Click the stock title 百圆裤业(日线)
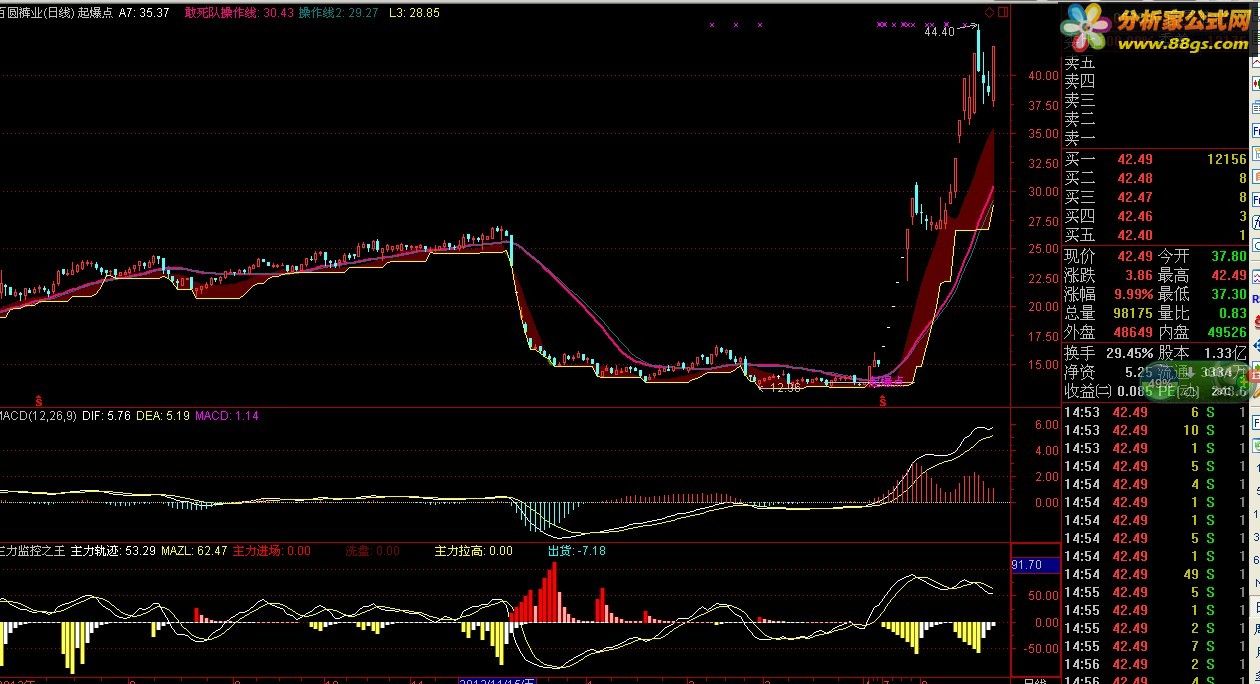Screen dimensions: 1260x684 35,13
